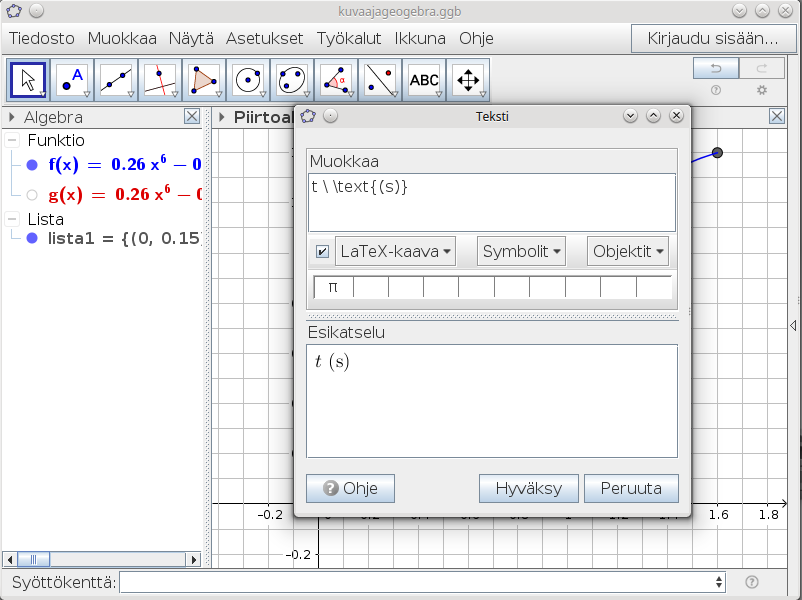Click the Hyväksy button

(528, 489)
